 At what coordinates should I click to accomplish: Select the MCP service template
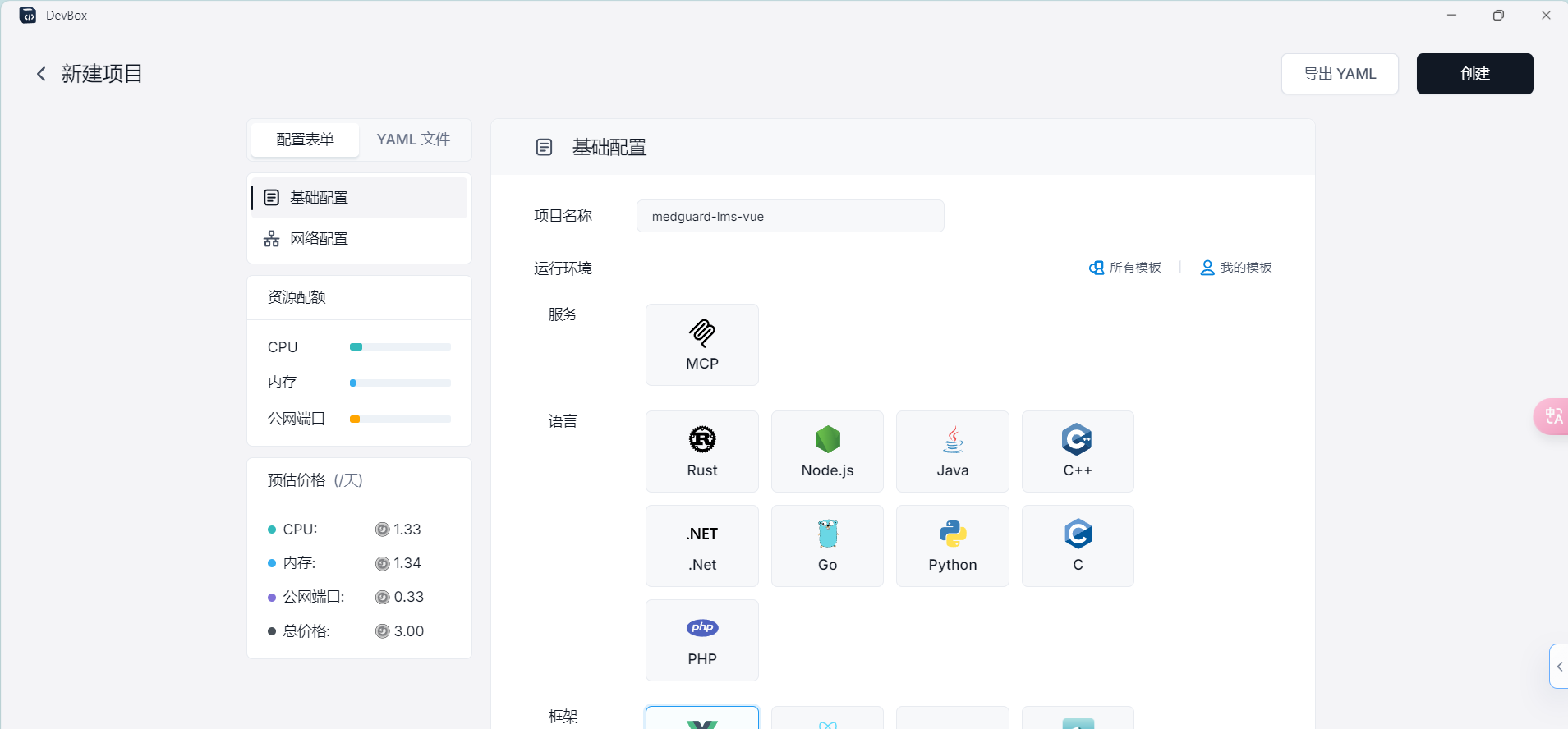pyautogui.click(x=702, y=345)
